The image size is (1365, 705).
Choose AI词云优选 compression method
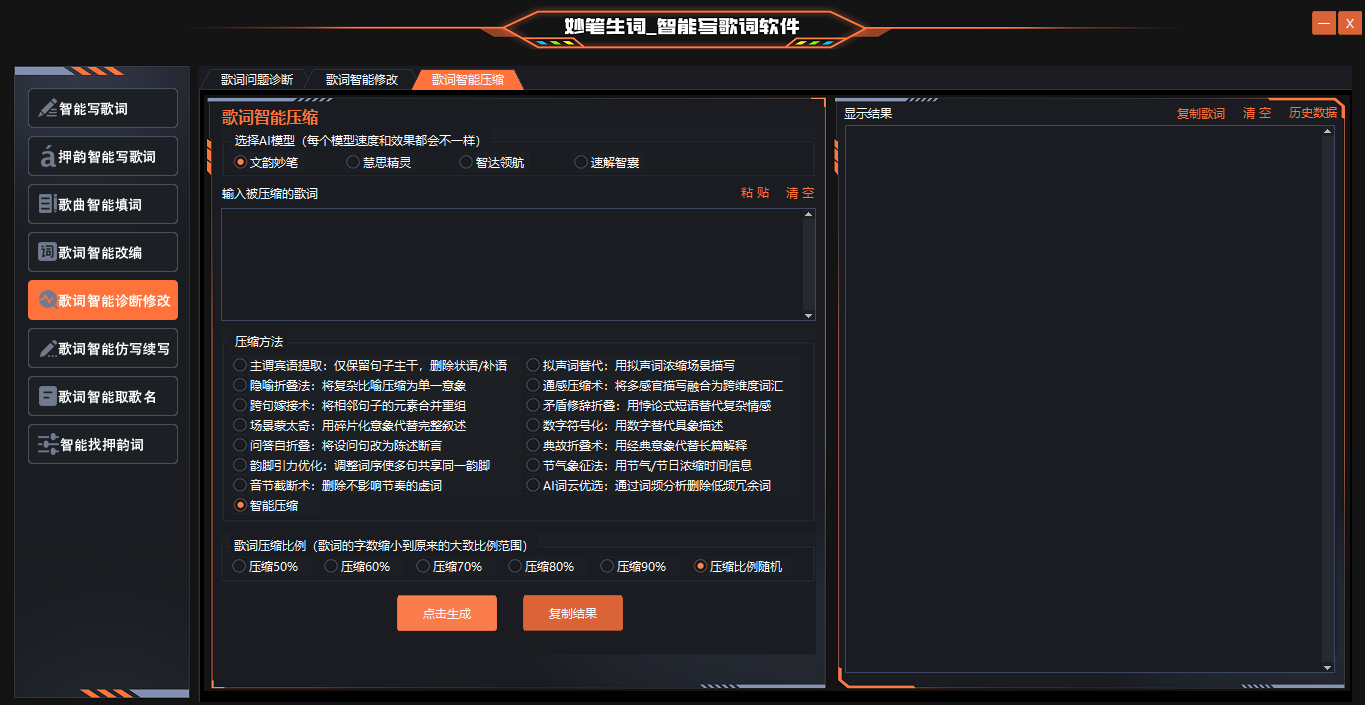point(648,486)
